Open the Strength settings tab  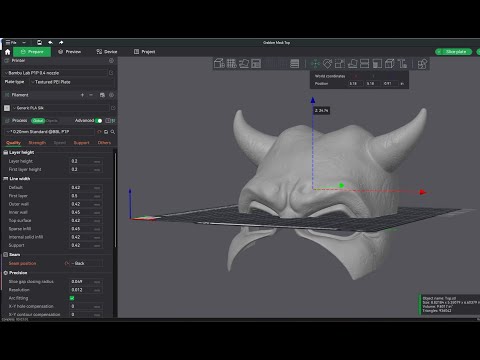(x=37, y=143)
